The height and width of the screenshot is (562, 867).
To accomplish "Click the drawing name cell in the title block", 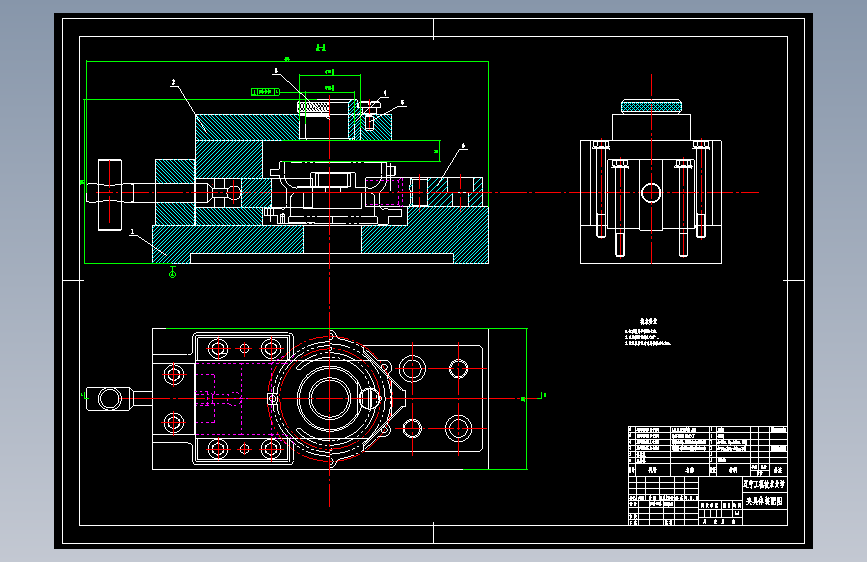I will (765, 501).
